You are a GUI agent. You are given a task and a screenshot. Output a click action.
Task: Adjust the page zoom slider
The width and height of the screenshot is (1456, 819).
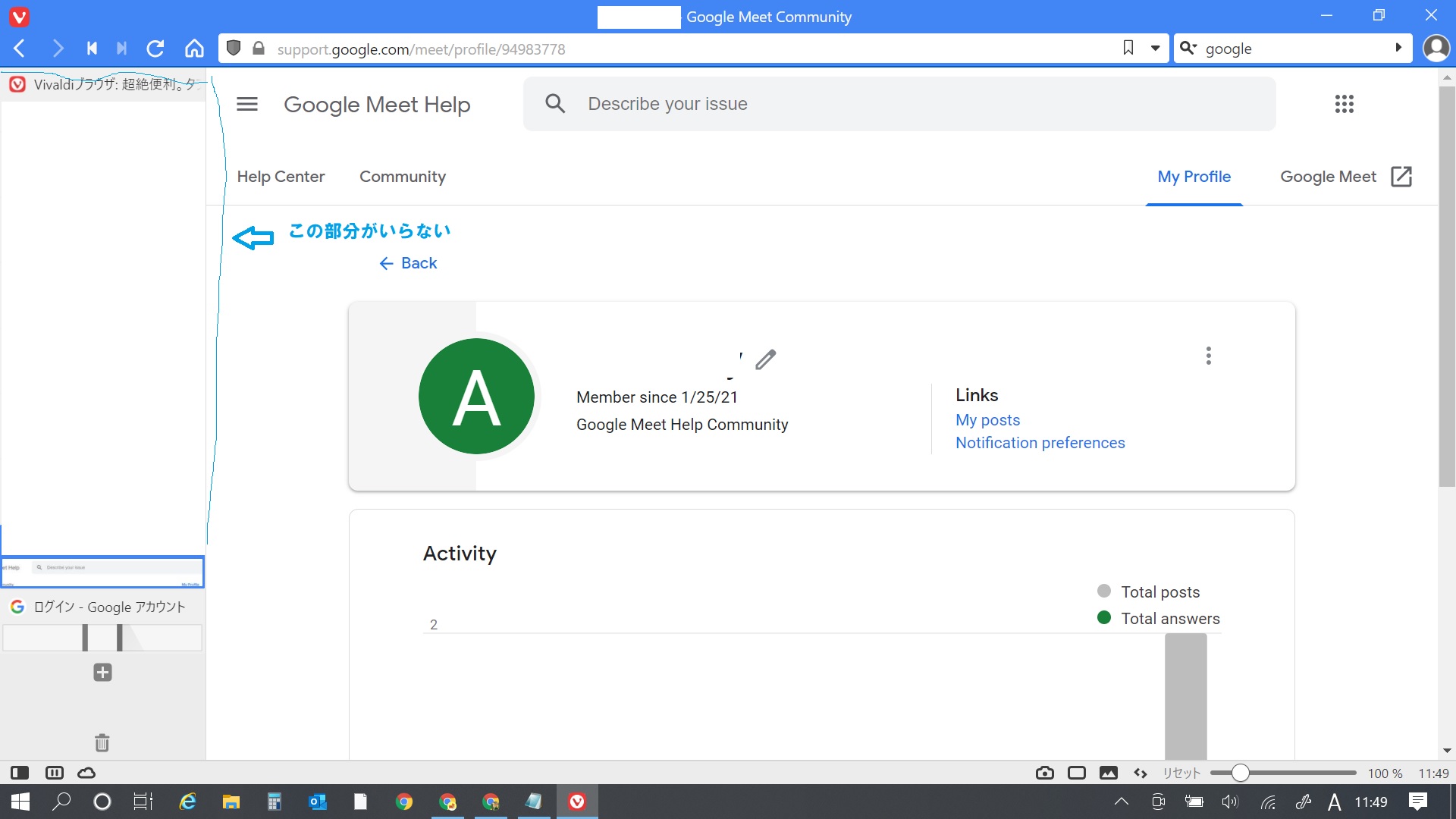[x=1240, y=773]
